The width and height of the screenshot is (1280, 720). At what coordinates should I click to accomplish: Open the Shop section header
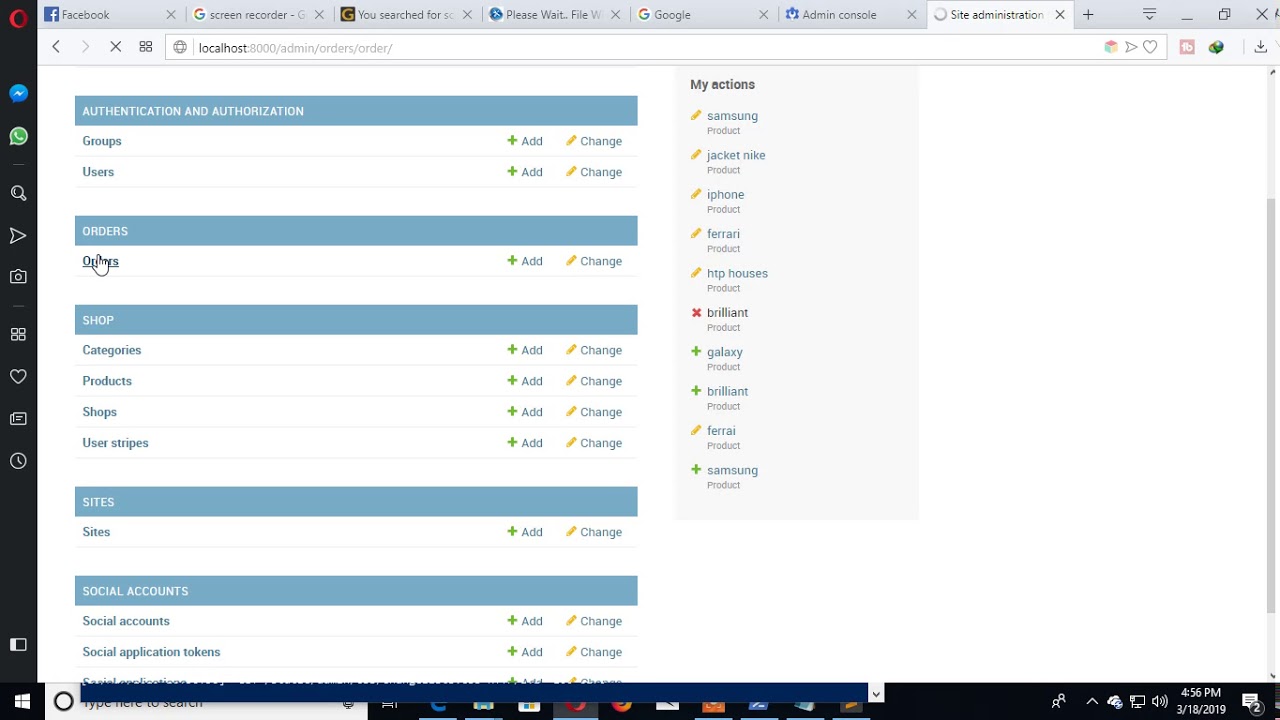pos(98,320)
